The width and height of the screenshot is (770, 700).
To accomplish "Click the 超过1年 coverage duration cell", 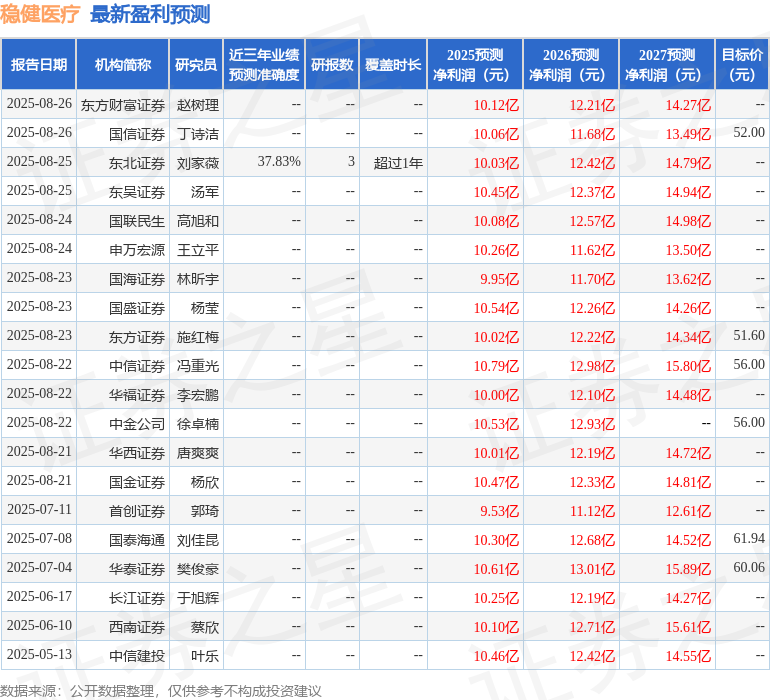I will [398, 162].
